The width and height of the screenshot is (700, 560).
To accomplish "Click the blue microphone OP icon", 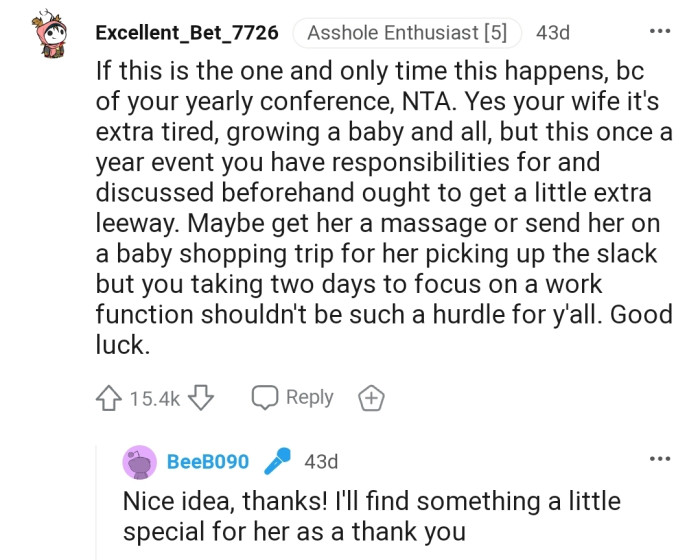I will tap(277, 462).
